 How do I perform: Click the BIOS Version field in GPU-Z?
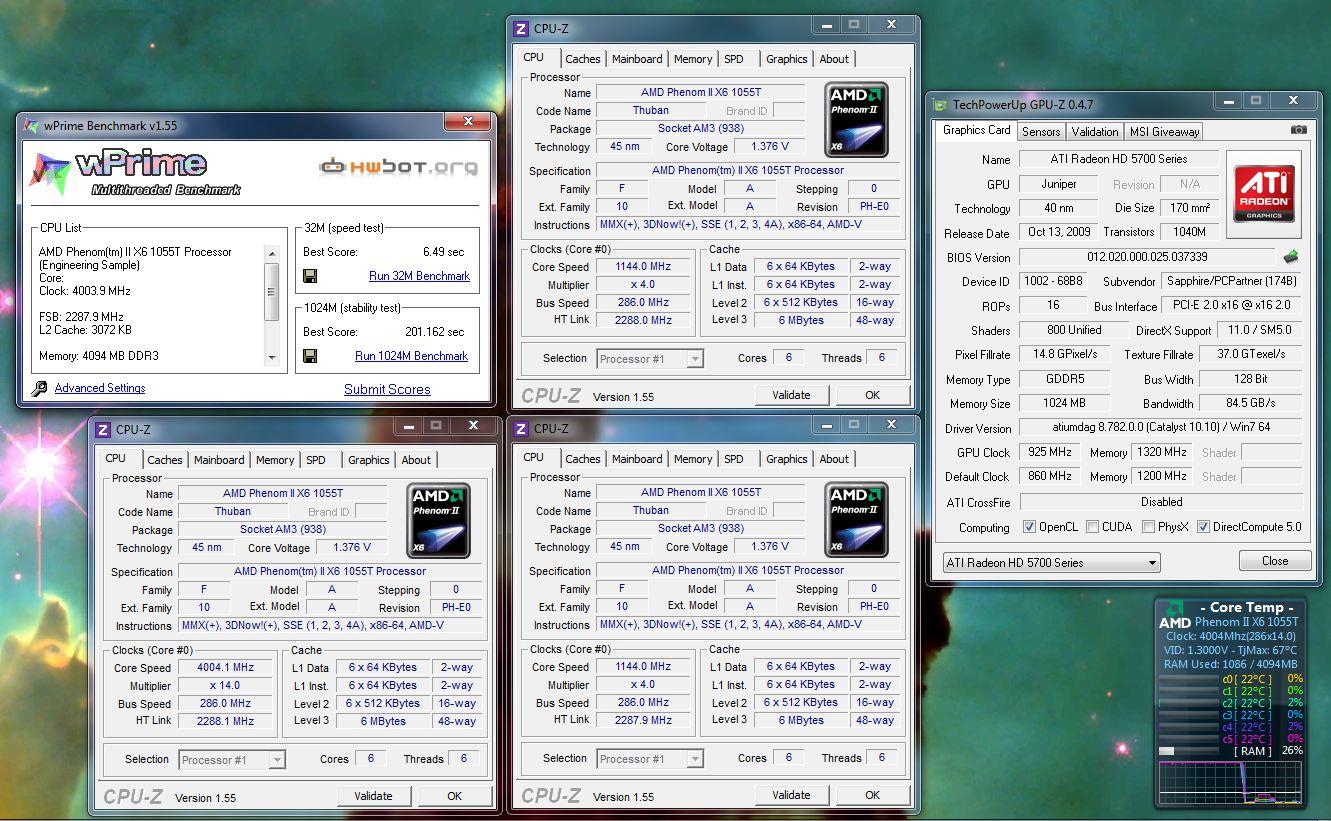[1147, 257]
